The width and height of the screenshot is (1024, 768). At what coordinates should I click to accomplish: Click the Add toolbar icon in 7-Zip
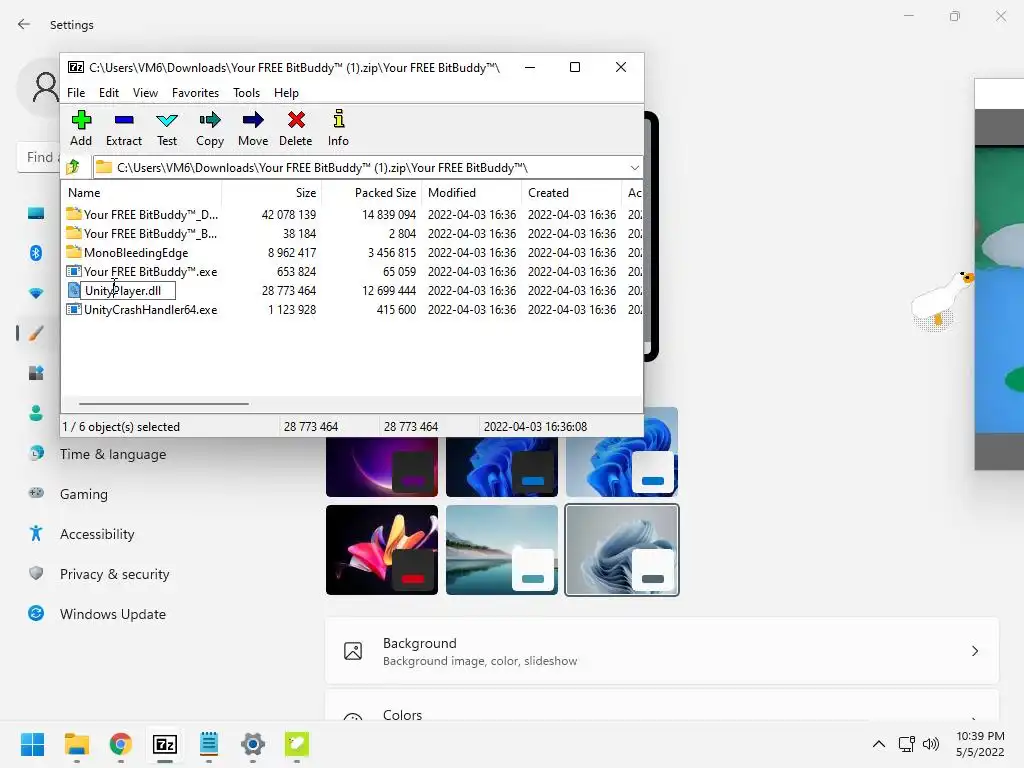pos(81,128)
